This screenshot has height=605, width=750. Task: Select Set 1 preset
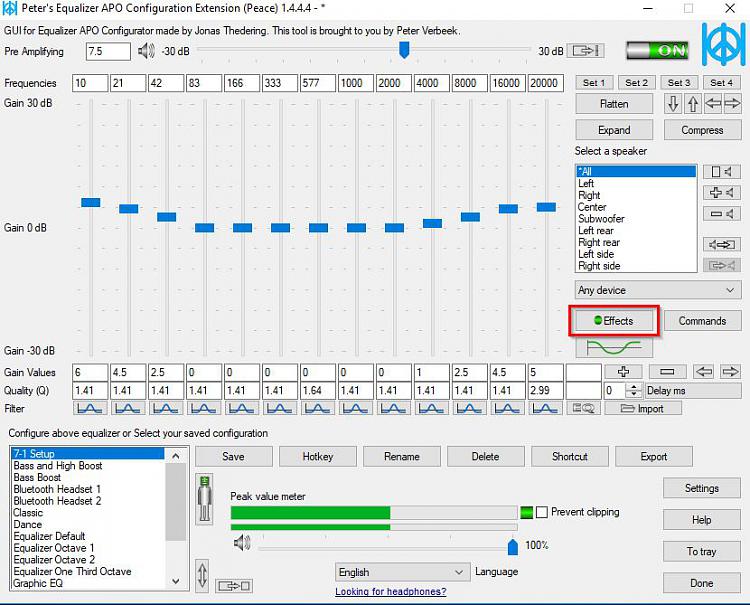point(594,83)
